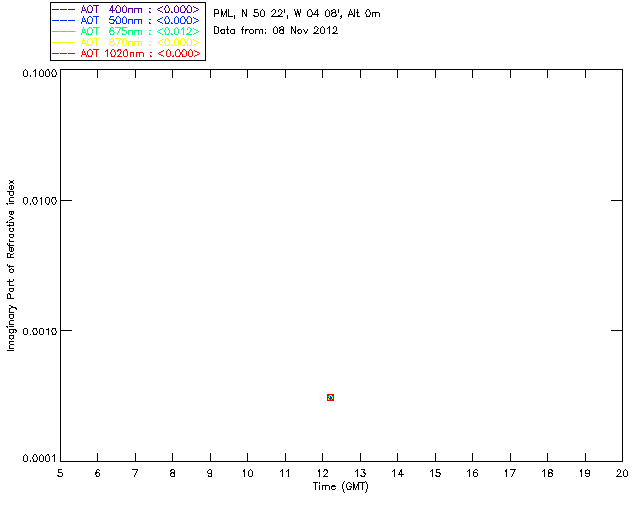The width and height of the screenshot is (640, 512).
Task: Click the 'Time (GMT)' x-axis title
Action: pyautogui.click(x=341, y=487)
